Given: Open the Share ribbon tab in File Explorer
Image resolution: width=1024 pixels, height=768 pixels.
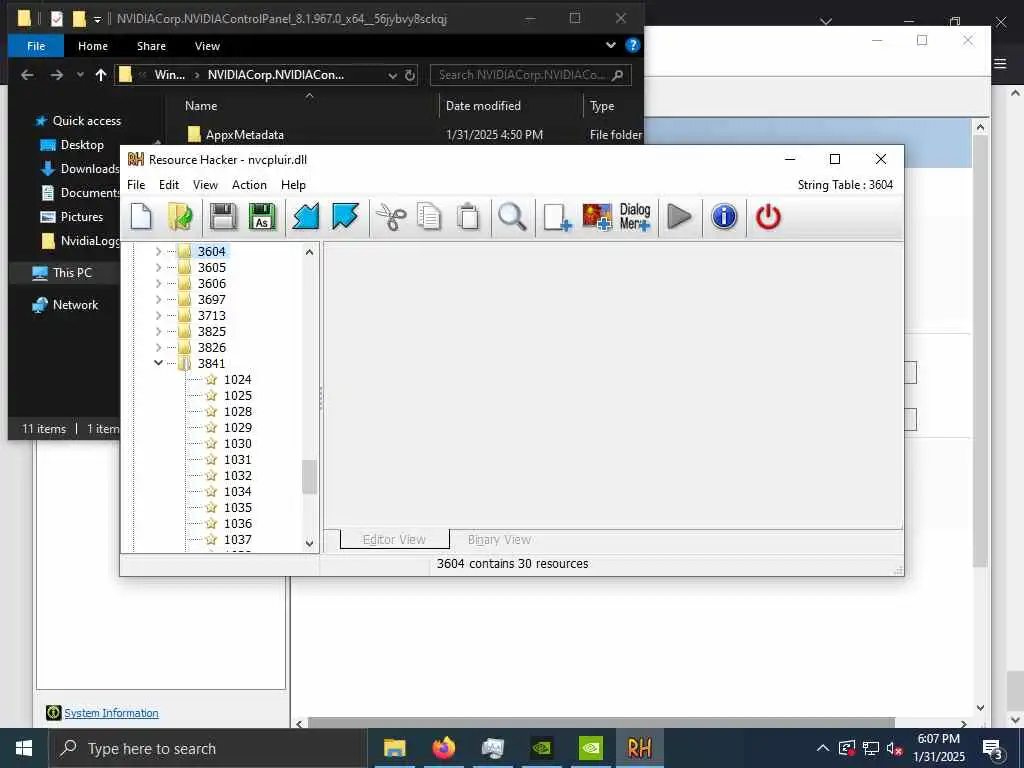Looking at the screenshot, I should pos(151,46).
